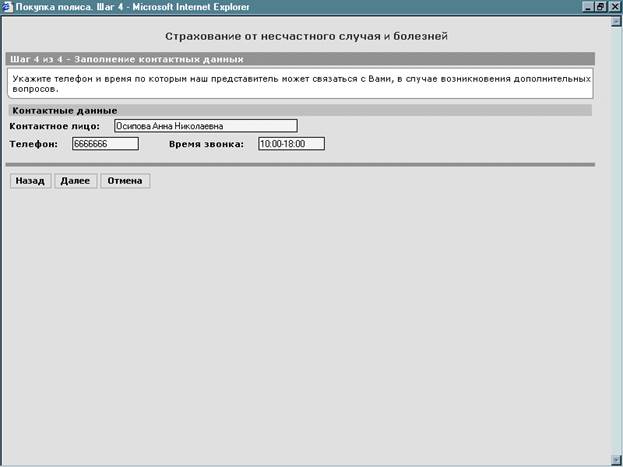The image size is (623, 467).
Task: Cancel using the Отмена button
Action: [x=125, y=181]
